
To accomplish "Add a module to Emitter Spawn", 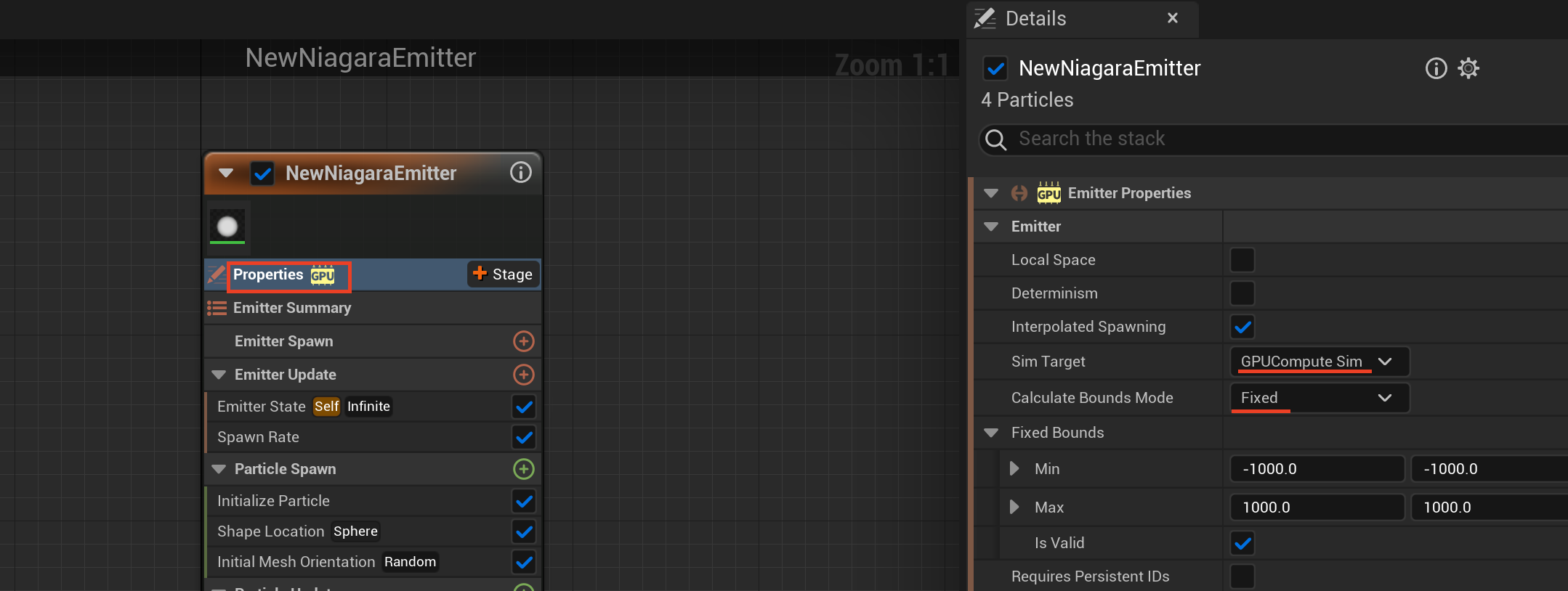I will point(524,341).
